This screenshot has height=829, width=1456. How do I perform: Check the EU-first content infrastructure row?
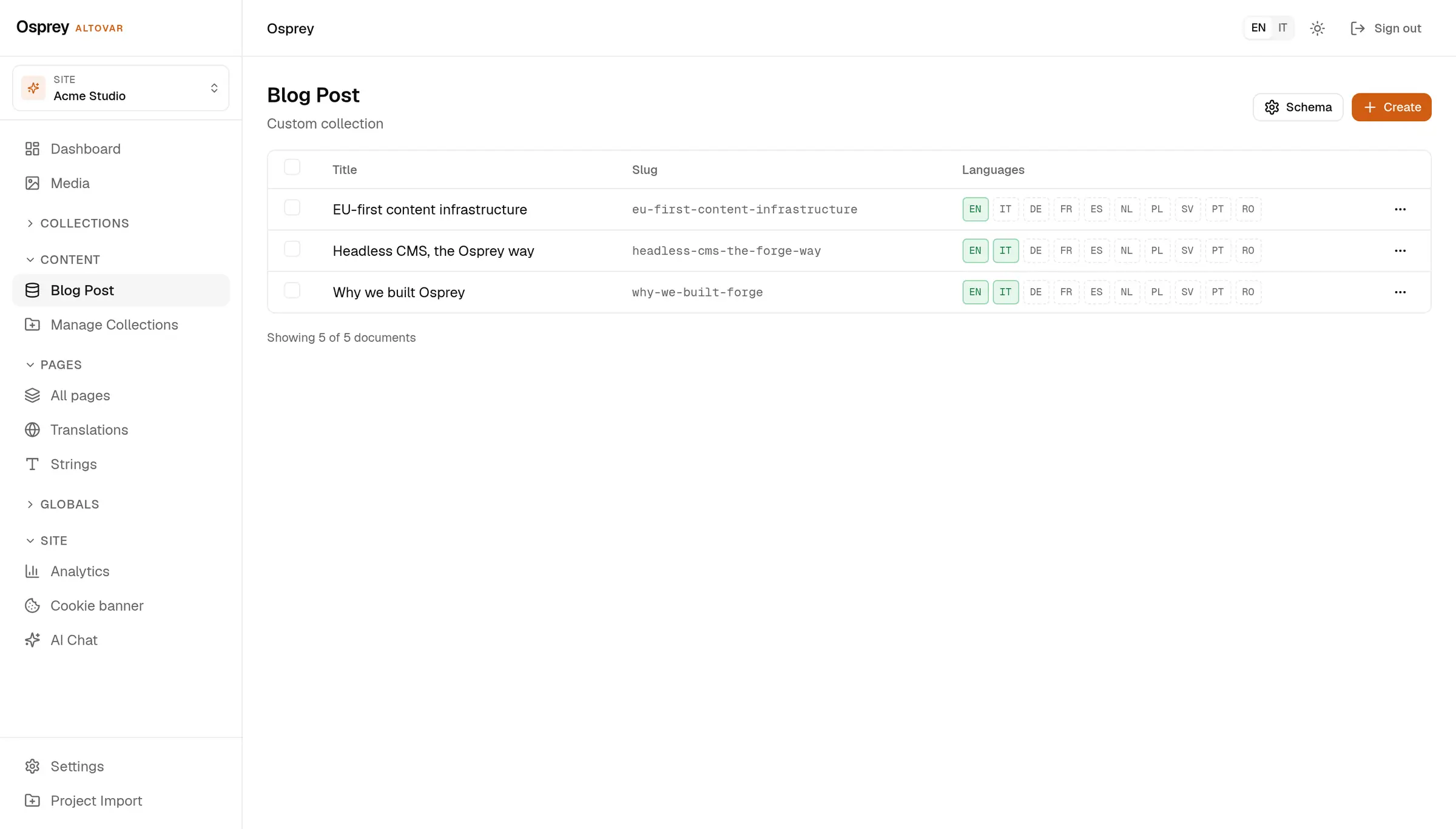click(x=292, y=207)
